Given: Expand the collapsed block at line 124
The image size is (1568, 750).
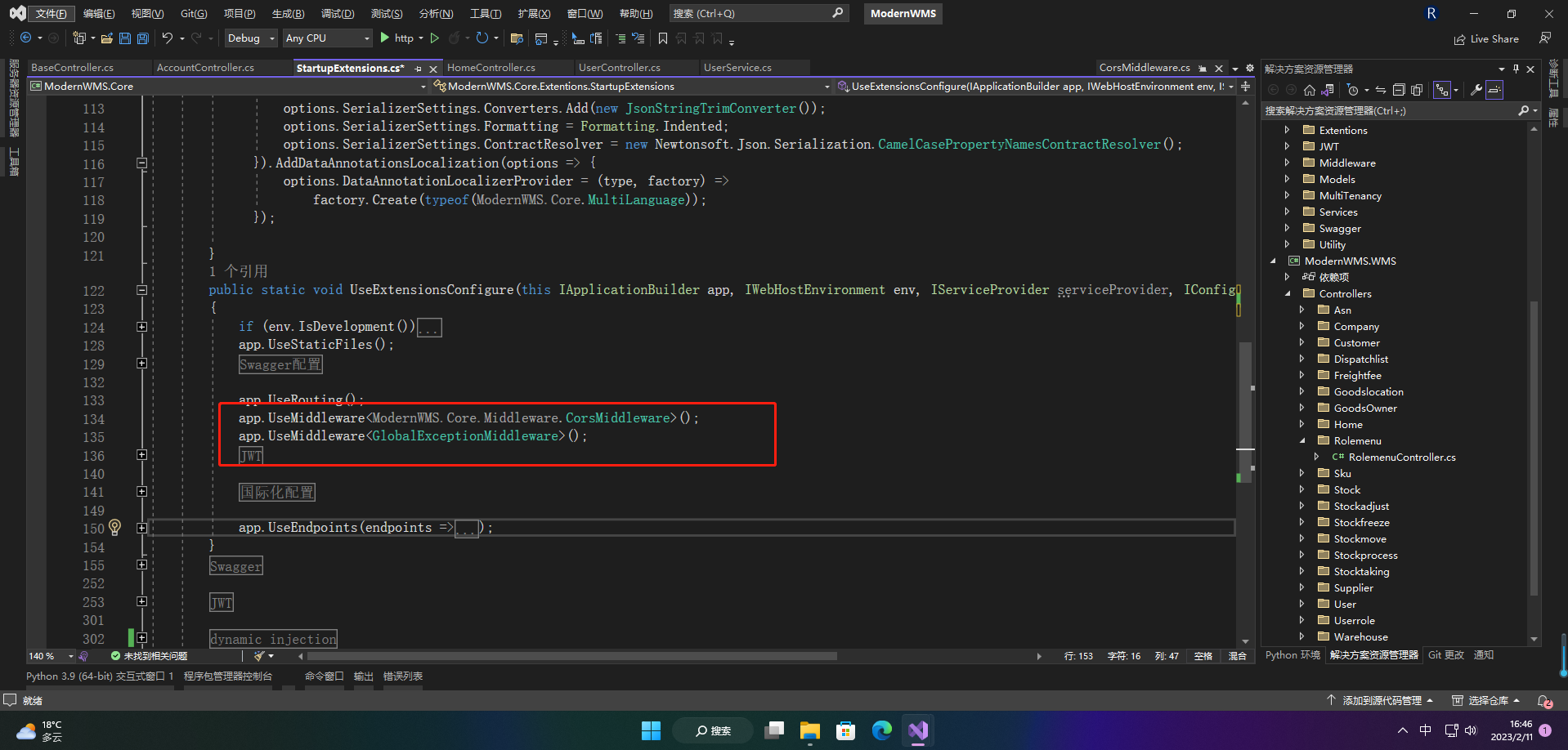Looking at the screenshot, I should (x=141, y=327).
